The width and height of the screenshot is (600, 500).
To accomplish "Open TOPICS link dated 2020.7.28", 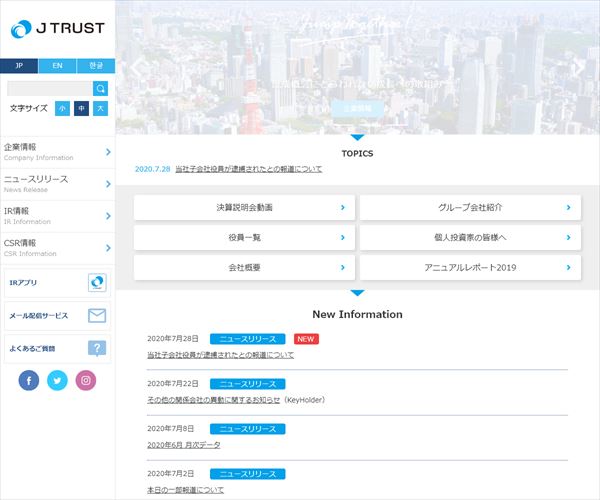I will (248, 169).
